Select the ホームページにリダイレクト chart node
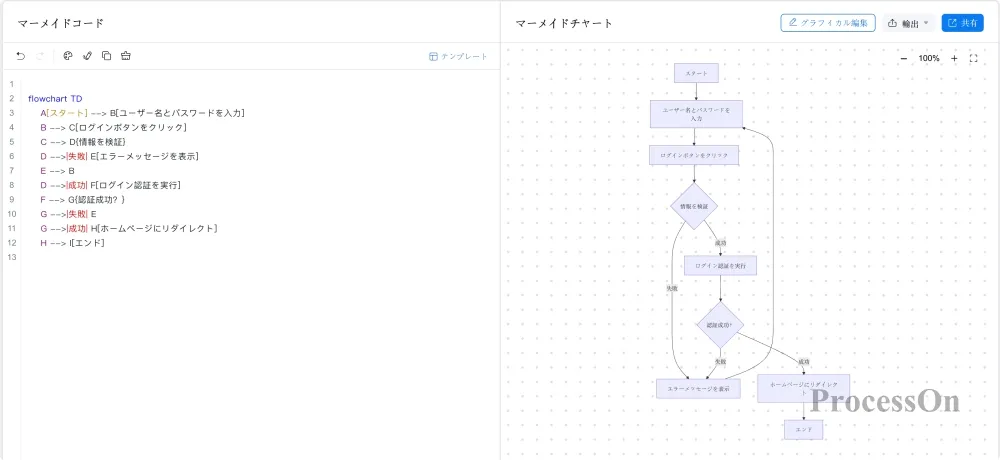 tap(804, 388)
